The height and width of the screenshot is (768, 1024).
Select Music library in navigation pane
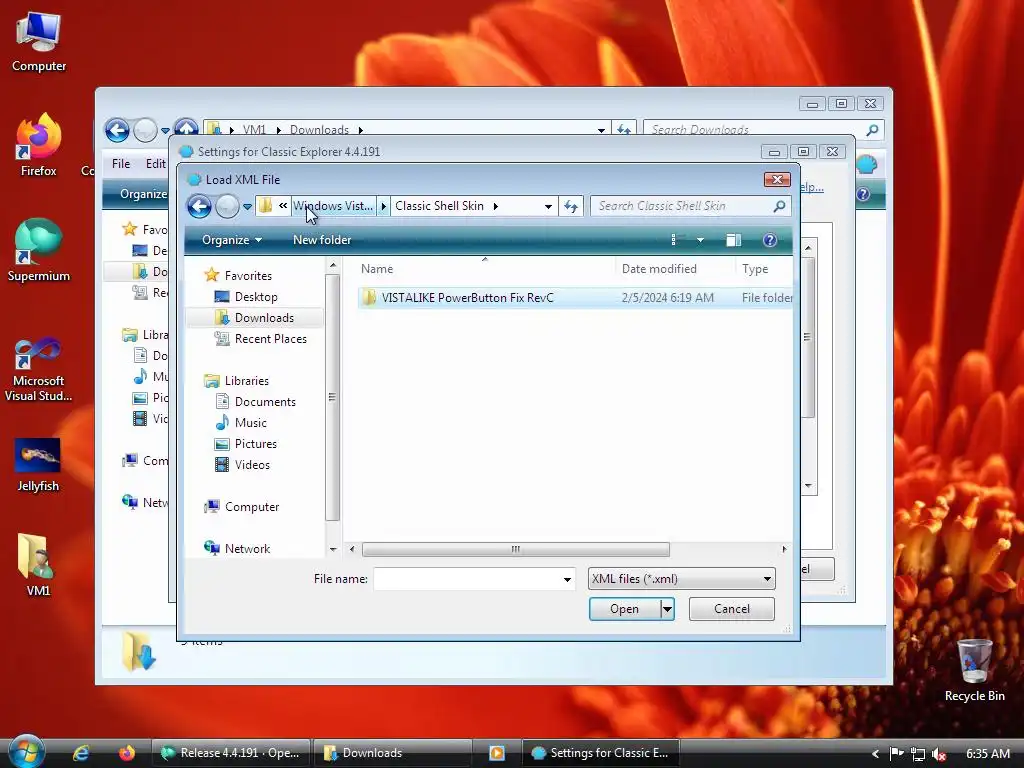coord(250,423)
